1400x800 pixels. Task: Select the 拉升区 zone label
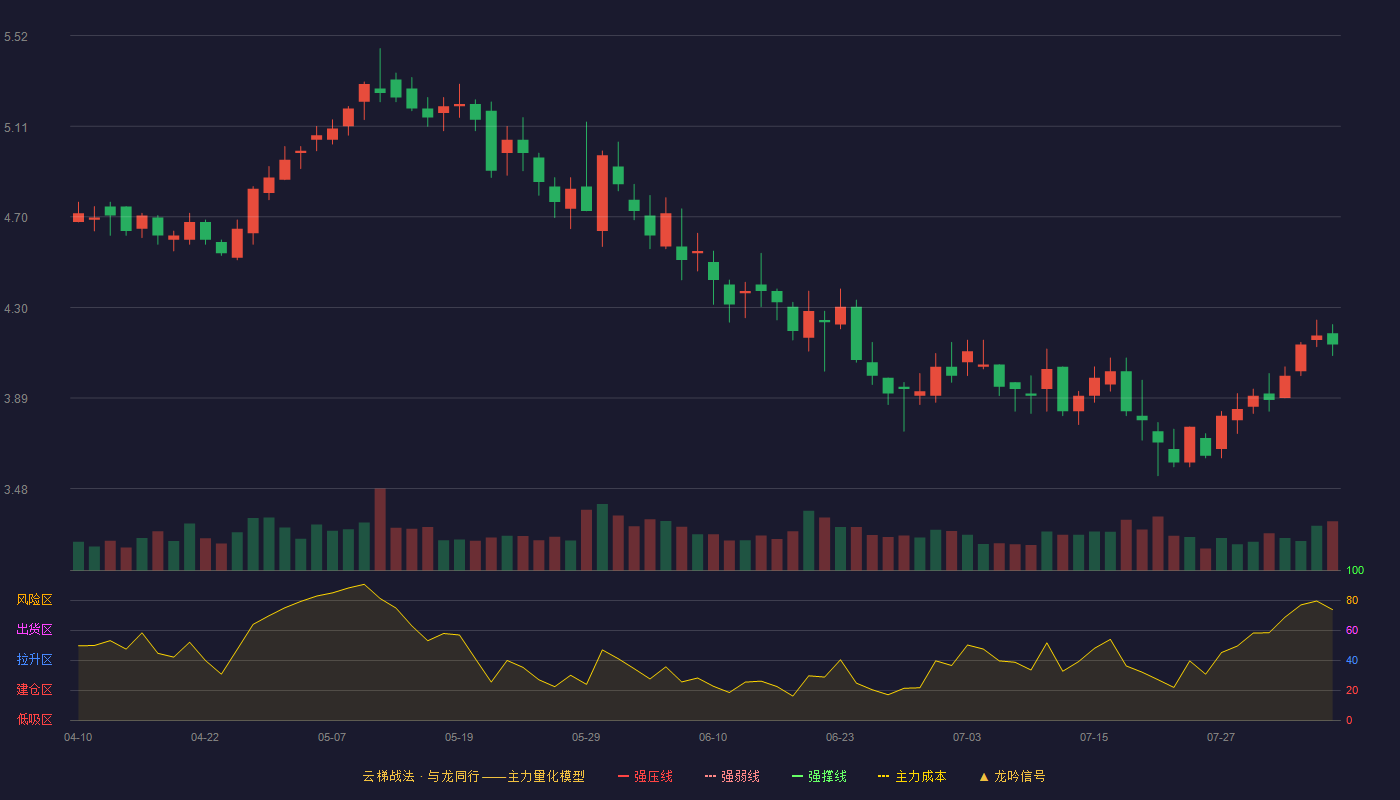tap(34, 660)
